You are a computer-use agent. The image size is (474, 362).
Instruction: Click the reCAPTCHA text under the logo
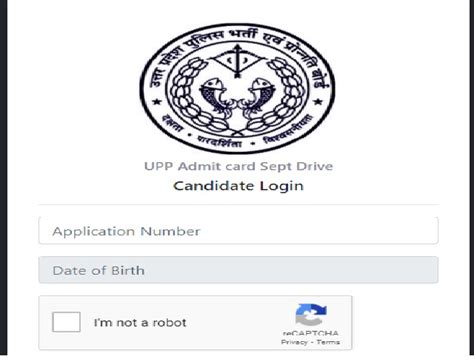311,333
